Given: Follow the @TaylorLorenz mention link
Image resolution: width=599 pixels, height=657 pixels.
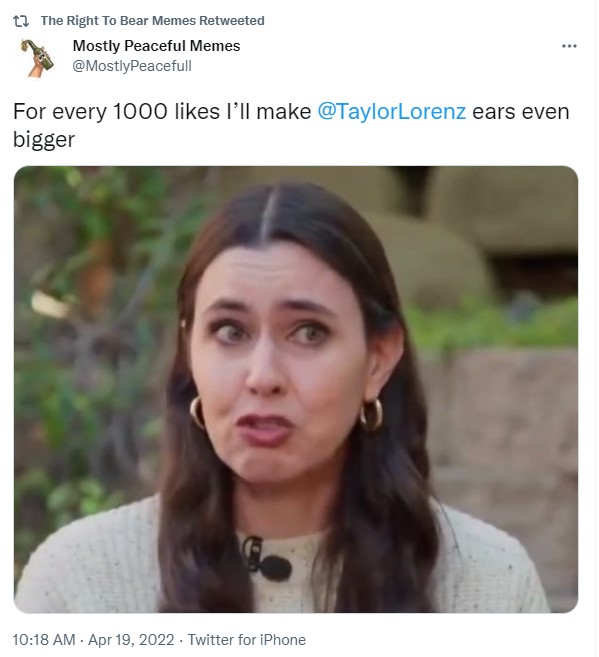Looking at the screenshot, I should pos(391,111).
